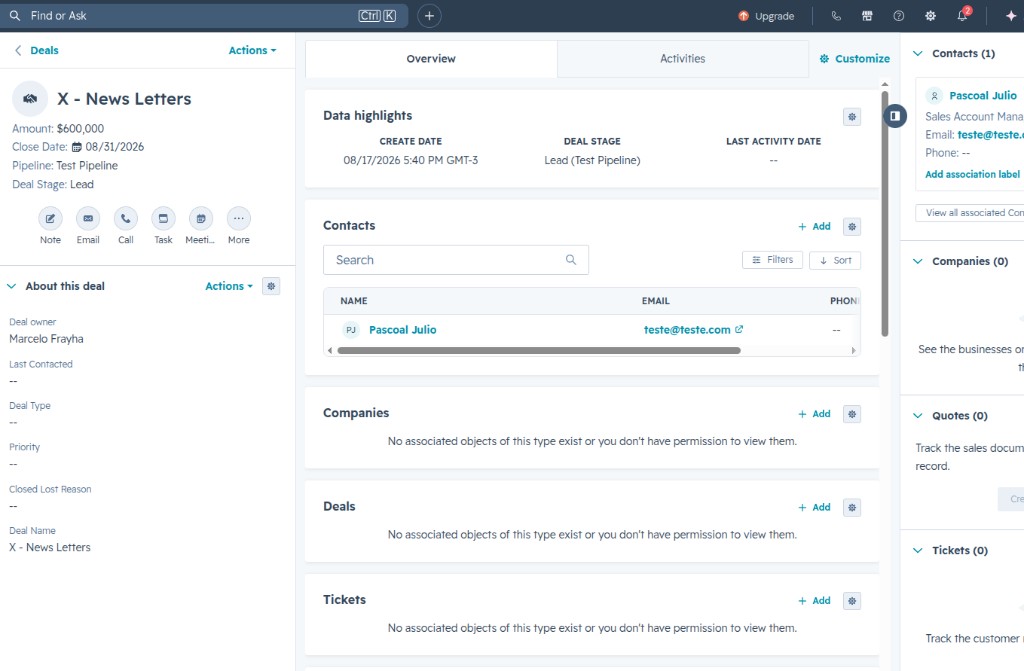Create a Task for this deal
The image size is (1024, 671).
click(x=163, y=219)
